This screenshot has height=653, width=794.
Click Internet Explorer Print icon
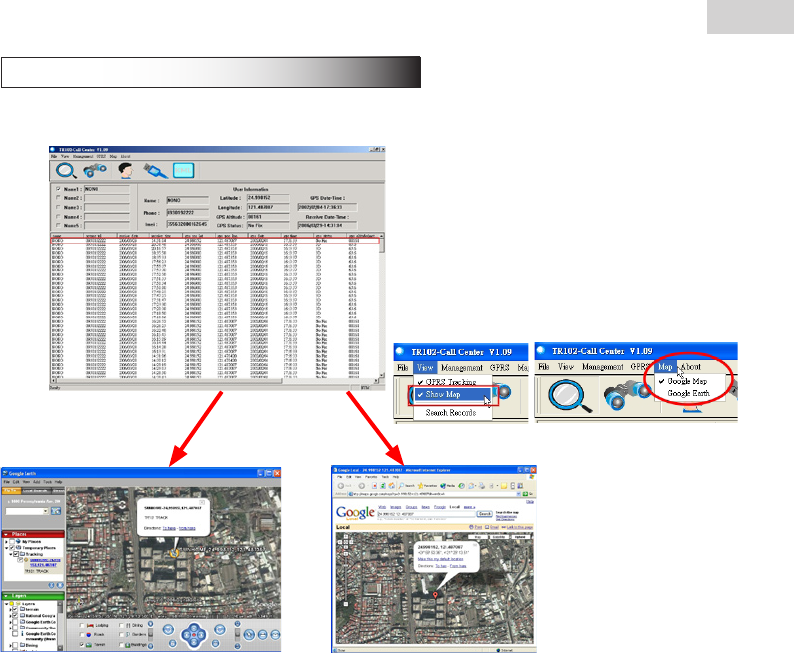(x=482, y=486)
